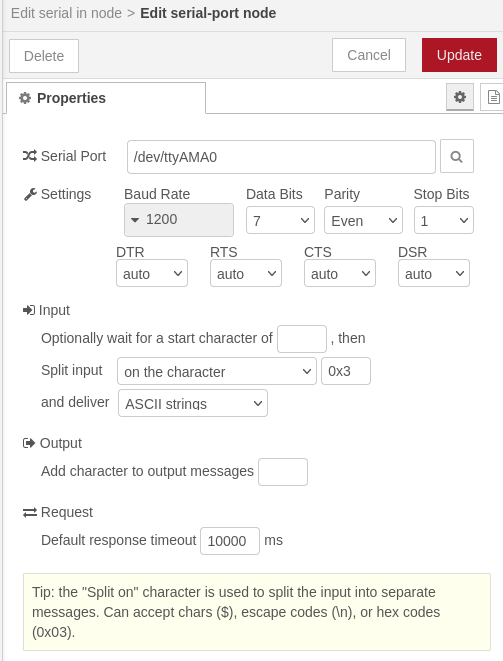Click the Delete button
The width and height of the screenshot is (503, 661).
pyautogui.click(x=44, y=56)
